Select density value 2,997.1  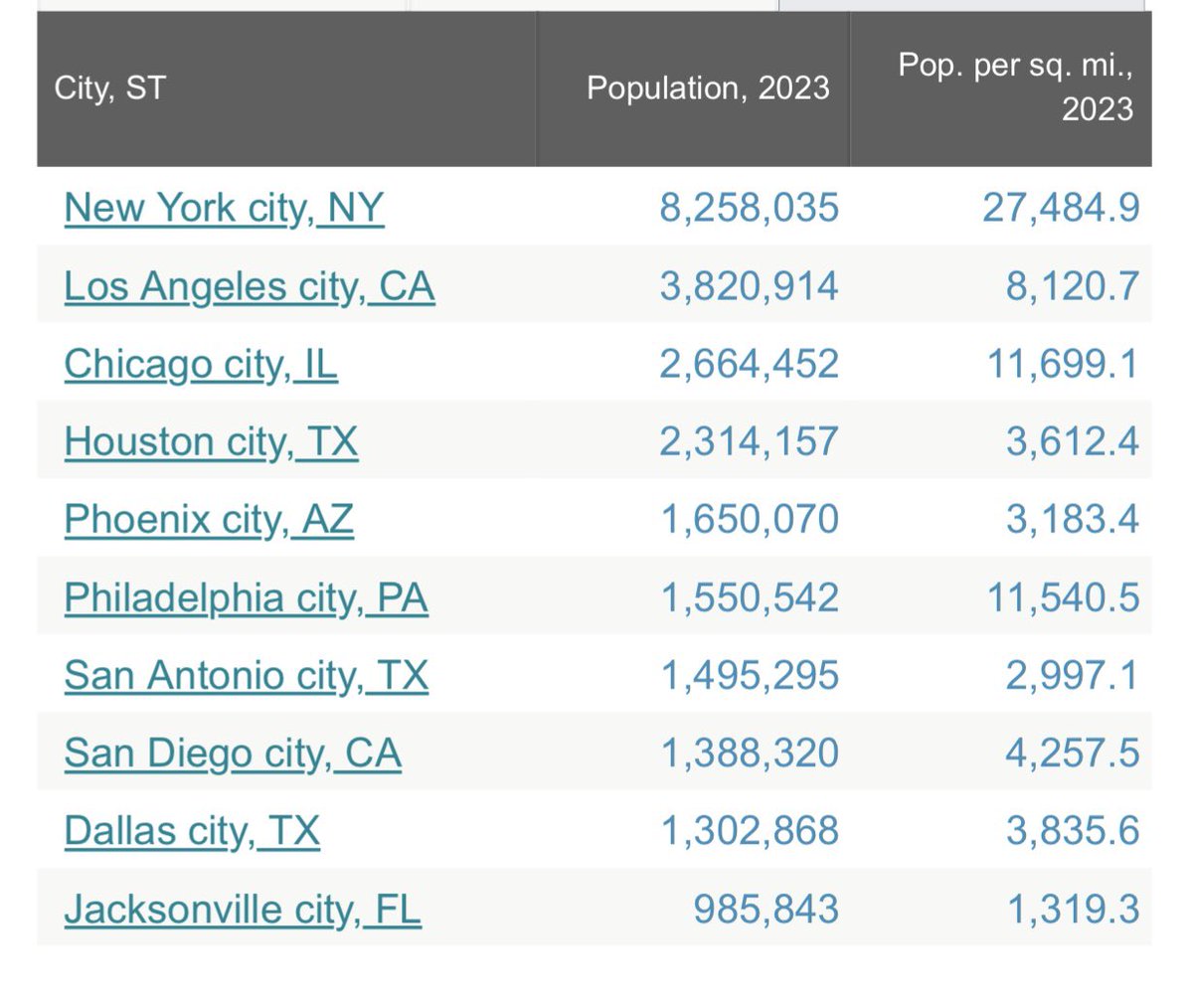click(x=1073, y=676)
